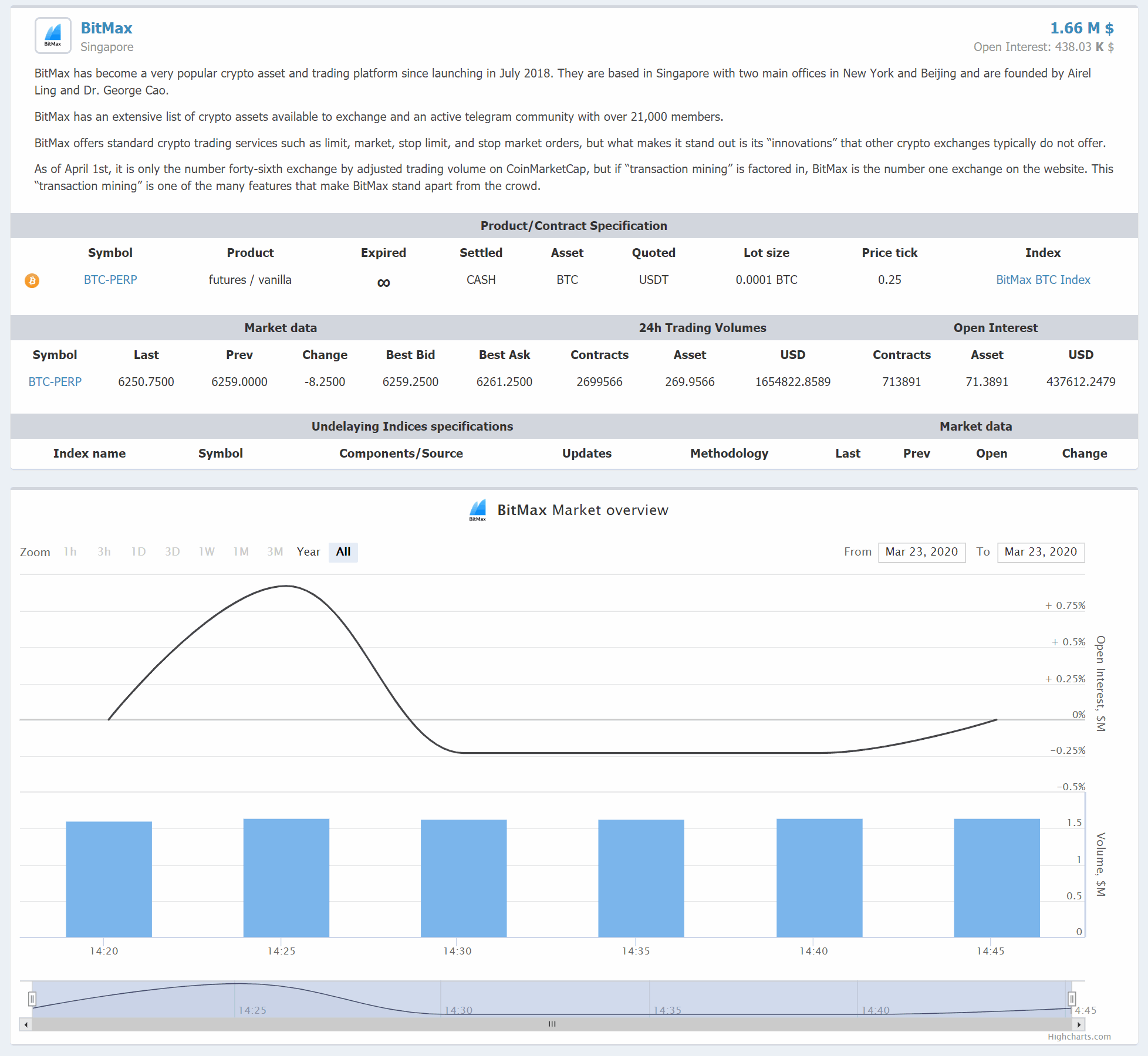This screenshot has height=1056, width=1148.
Task: Set chart zoom to Year
Action: point(309,552)
